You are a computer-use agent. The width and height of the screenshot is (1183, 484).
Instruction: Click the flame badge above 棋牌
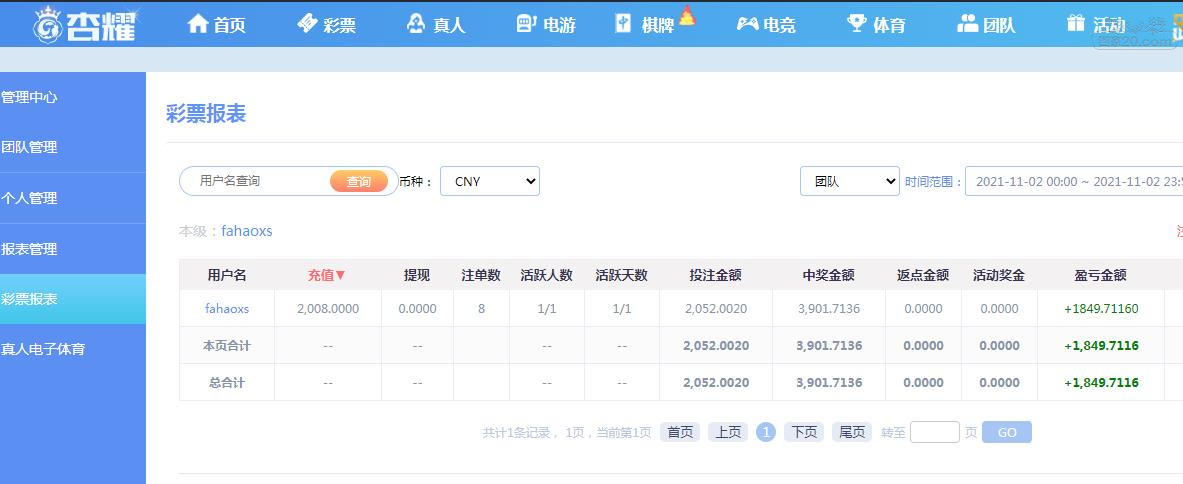(687, 15)
